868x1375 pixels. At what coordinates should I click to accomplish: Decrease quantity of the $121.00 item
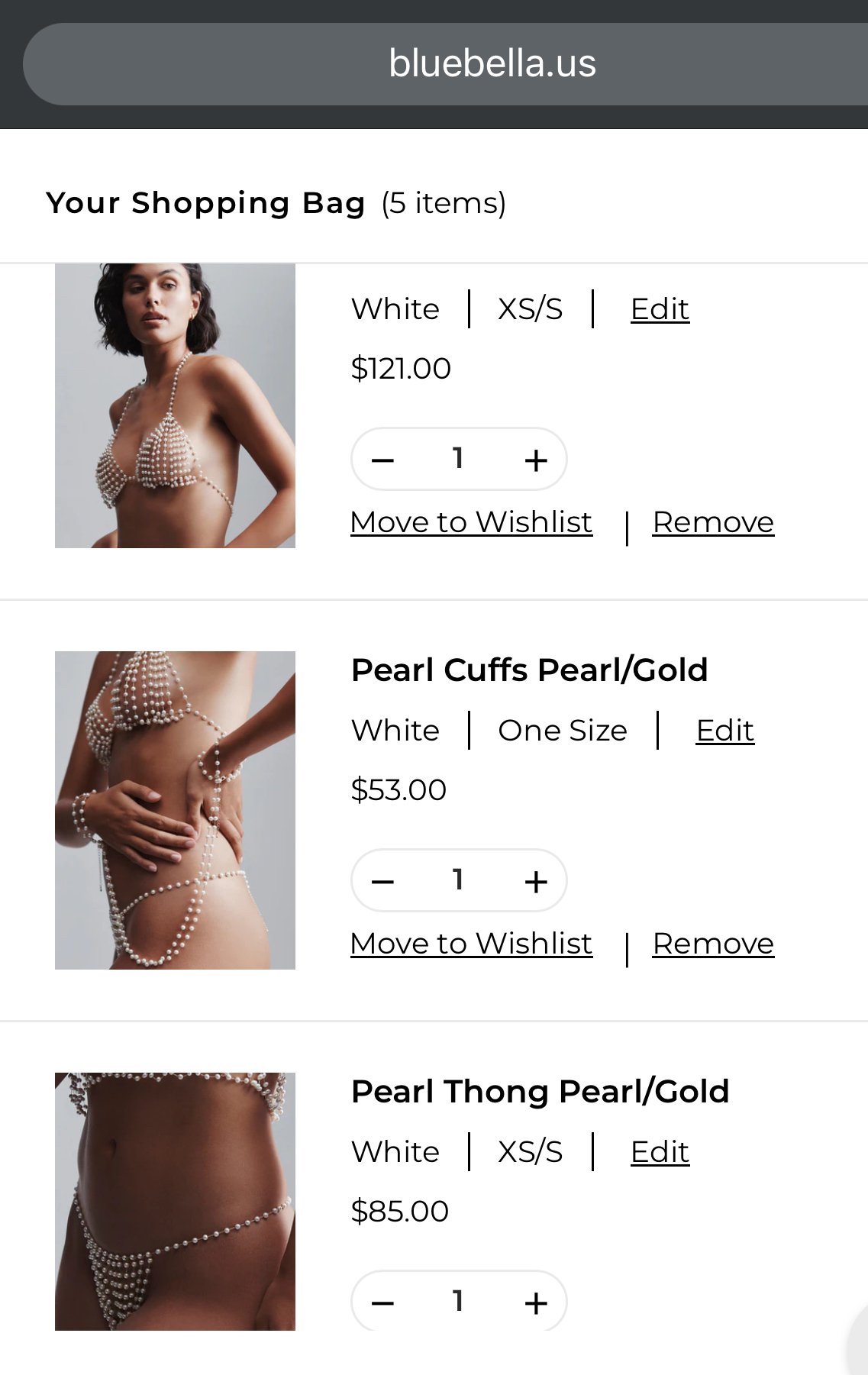pos(382,460)
